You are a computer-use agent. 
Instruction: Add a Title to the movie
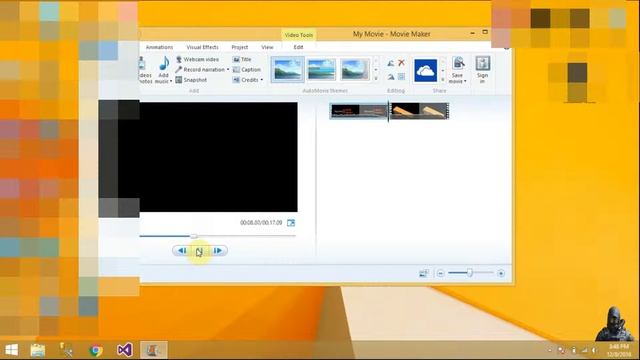pyautogui.click(x=242, y=59)
